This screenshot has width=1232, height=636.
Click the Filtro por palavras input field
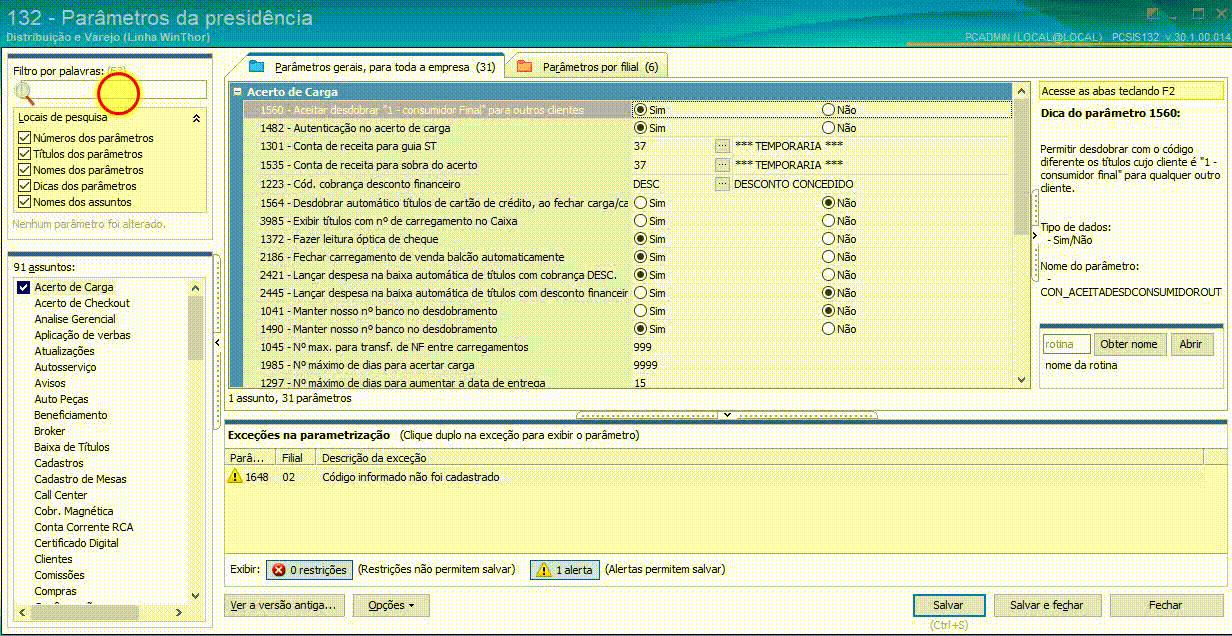[121, 90]
